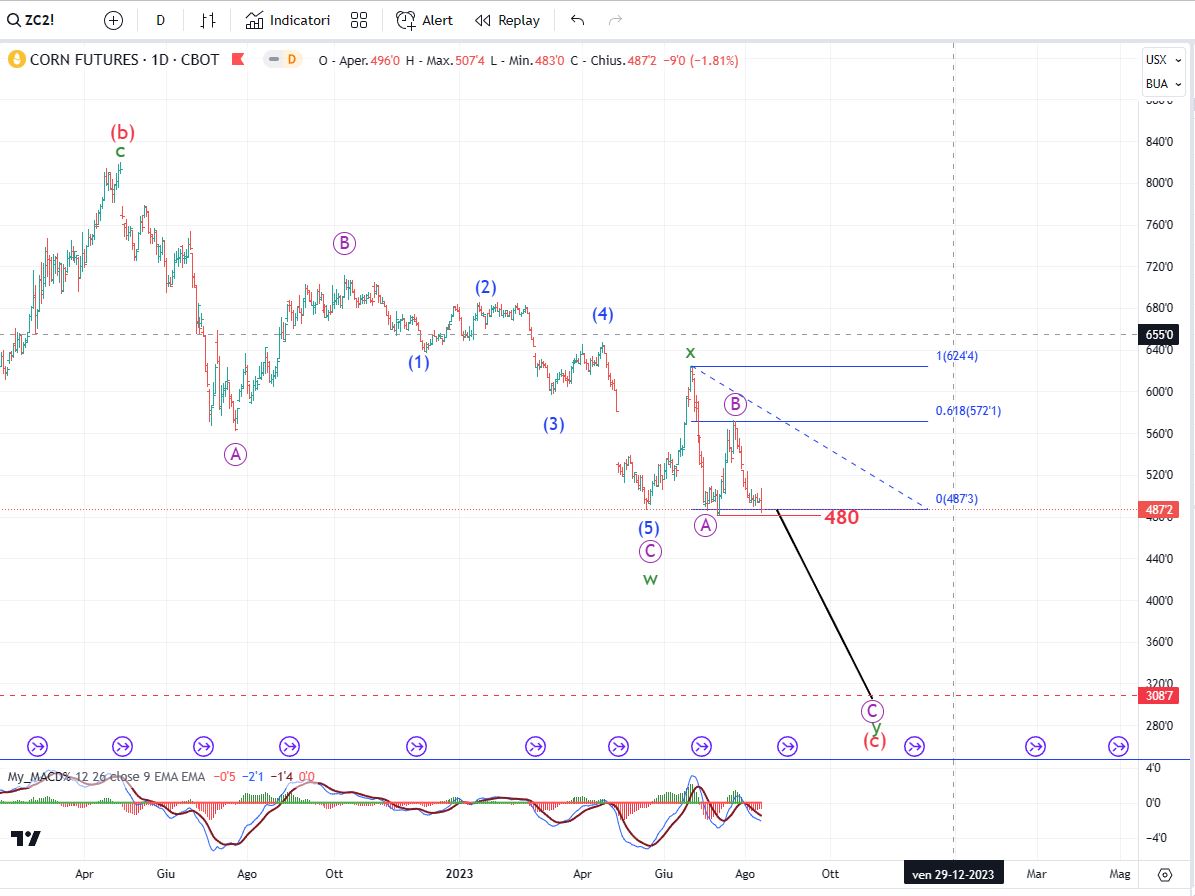Click the -9'0 (-1.81%) change value
This screenshot has width=1195, height=896.
[700, 60]
